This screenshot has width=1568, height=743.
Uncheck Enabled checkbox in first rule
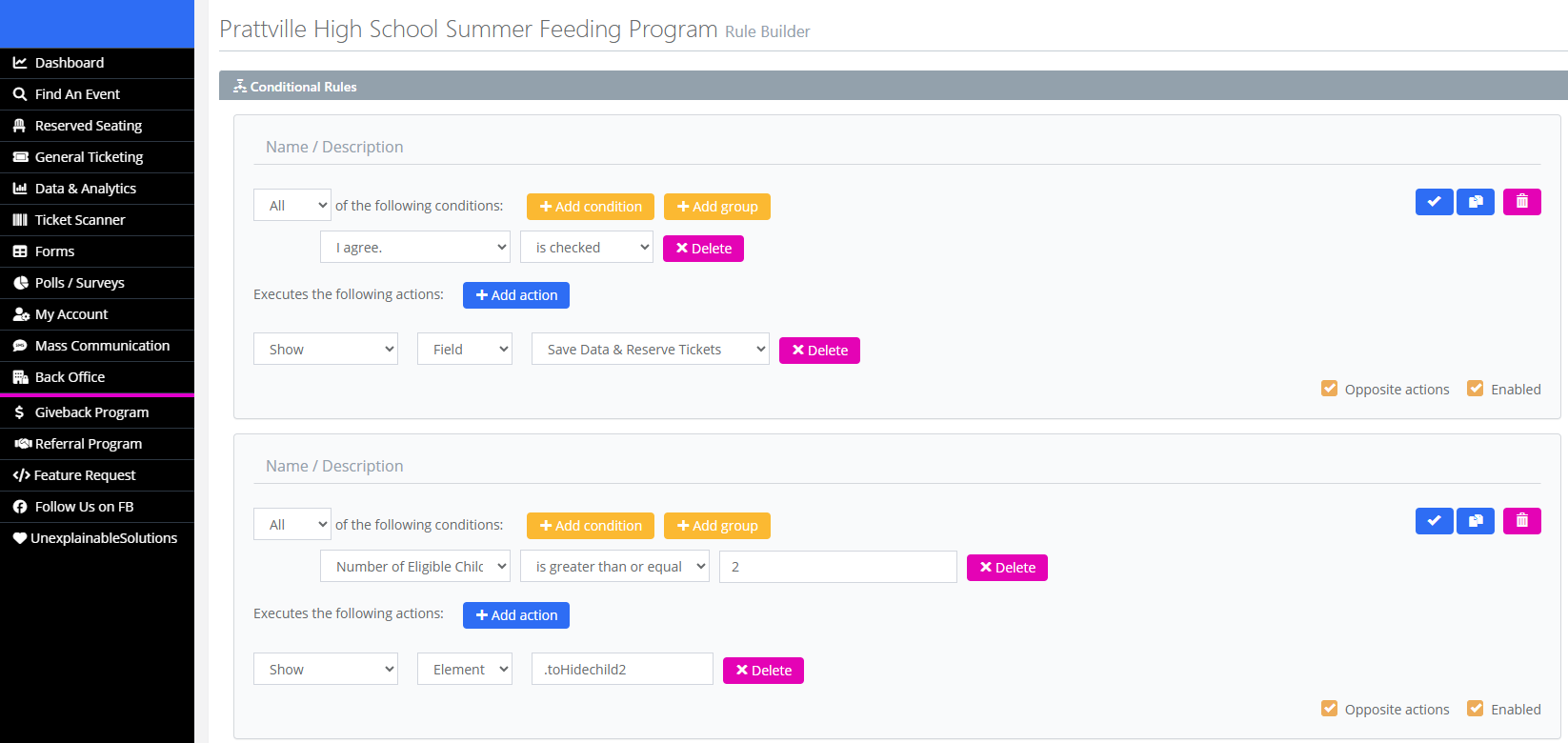[1476, 389]
